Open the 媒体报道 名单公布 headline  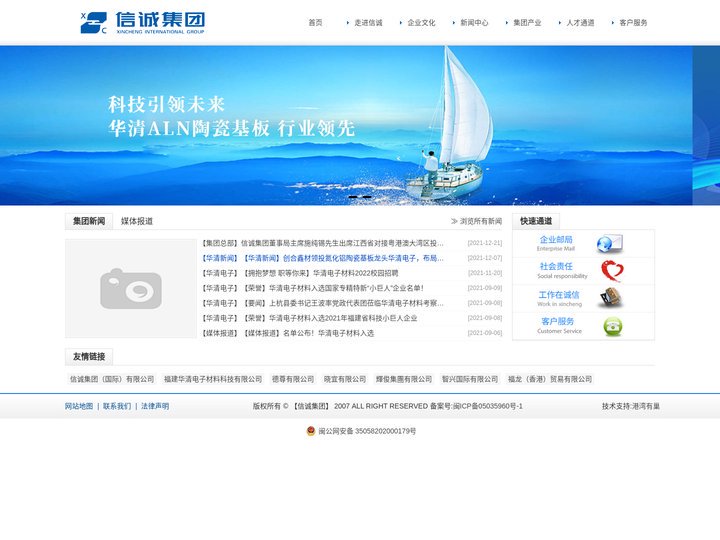288,333
